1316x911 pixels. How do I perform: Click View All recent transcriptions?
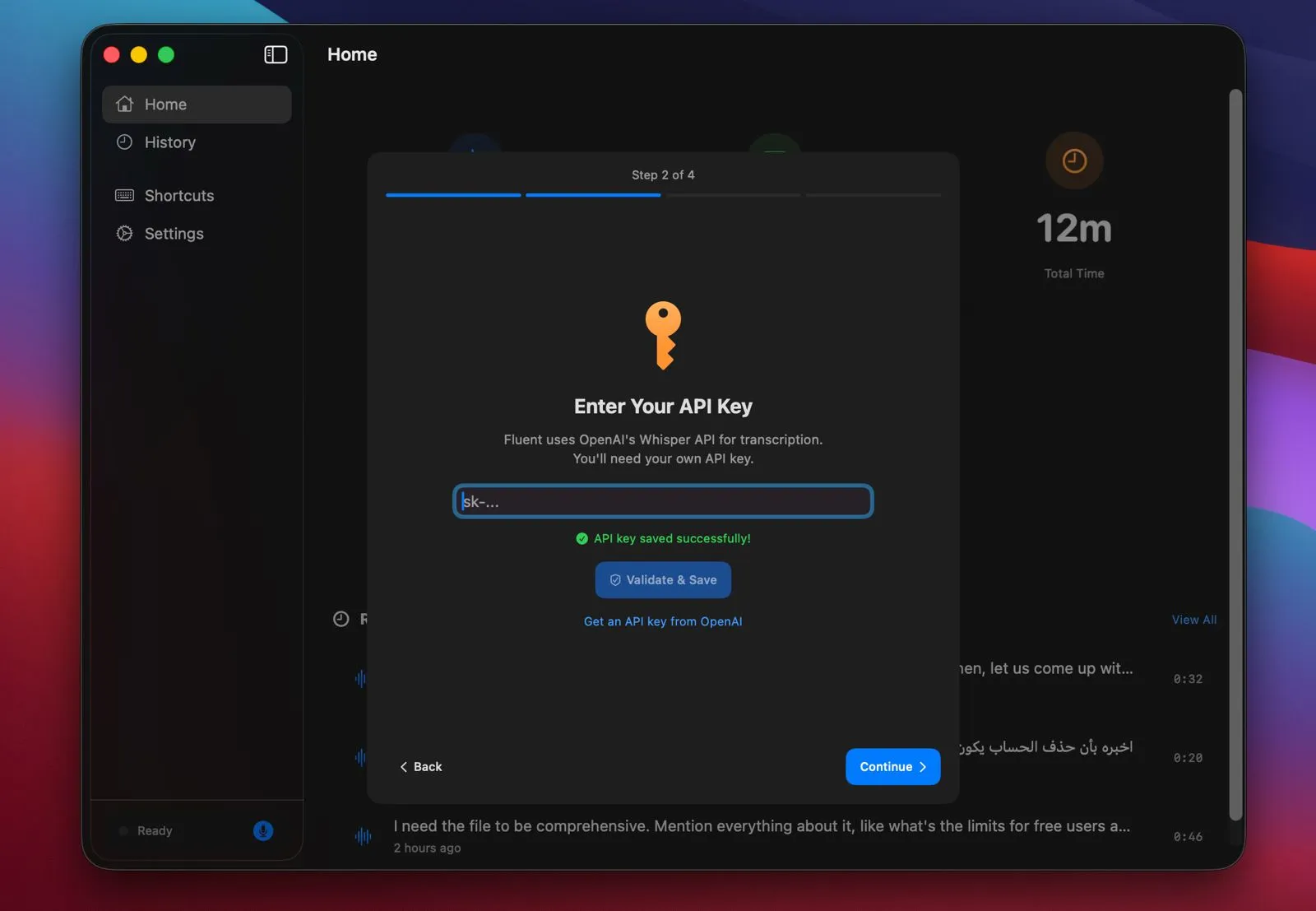(x=1193, y=620)
